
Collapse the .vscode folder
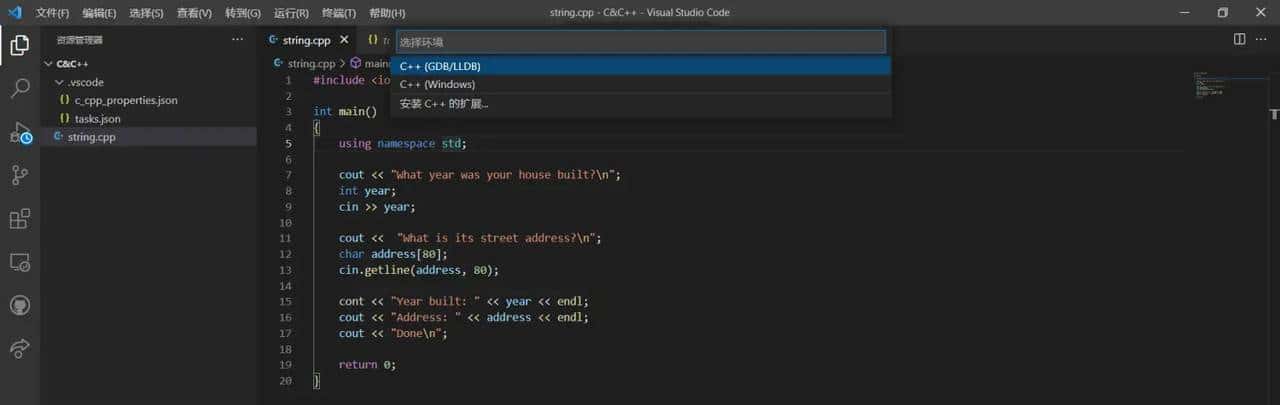pos(148,82)
